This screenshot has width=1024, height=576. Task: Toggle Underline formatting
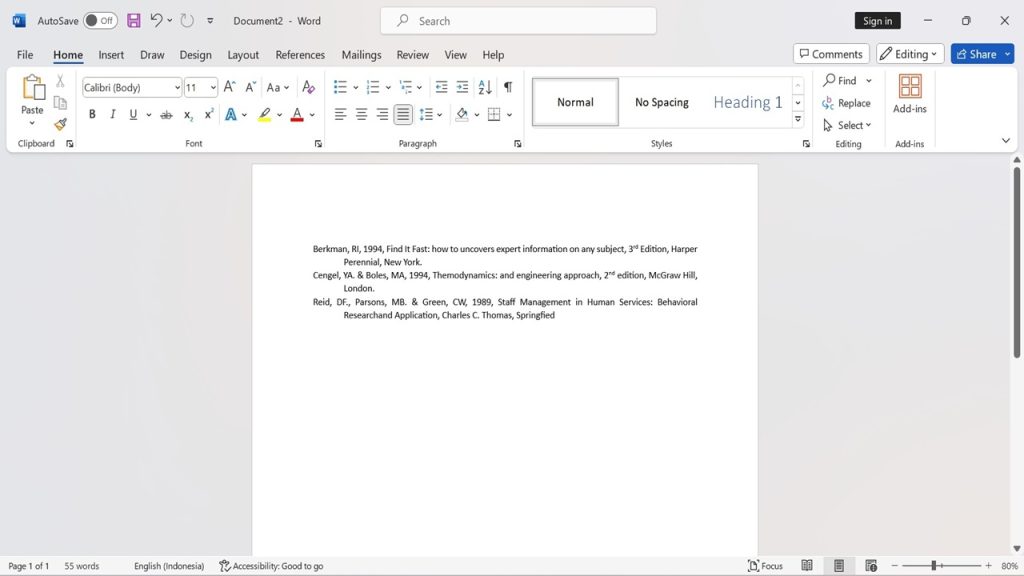pos(133,115)
